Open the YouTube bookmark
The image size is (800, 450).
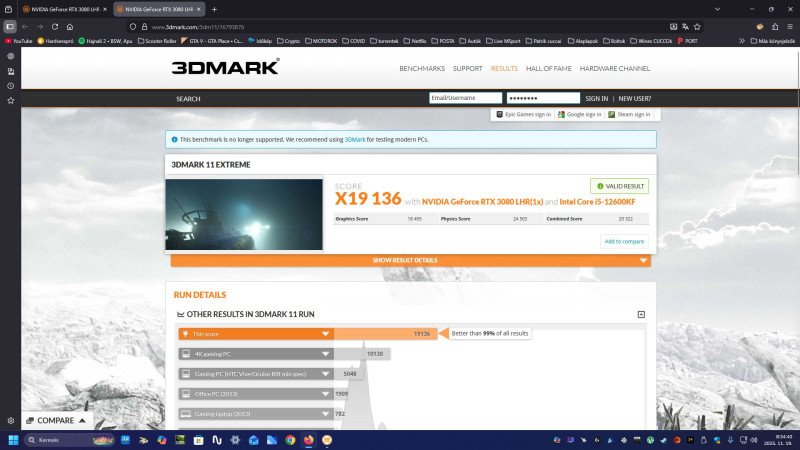coord(19,41)
